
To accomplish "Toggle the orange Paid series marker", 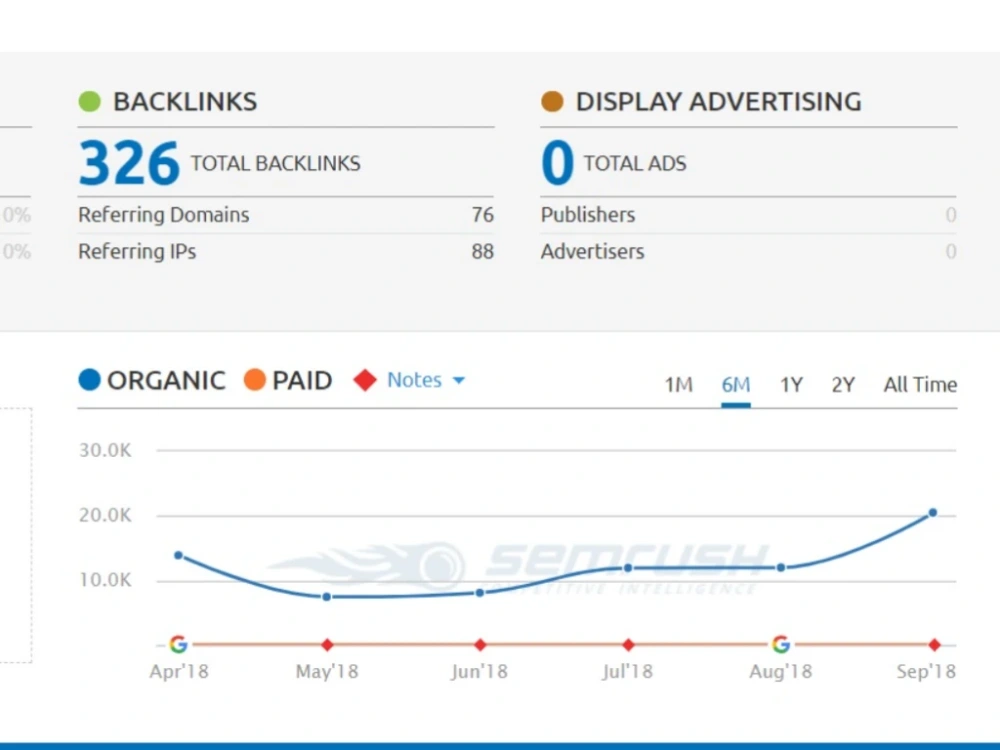I will pyautogui.click(x=254, y=379).
